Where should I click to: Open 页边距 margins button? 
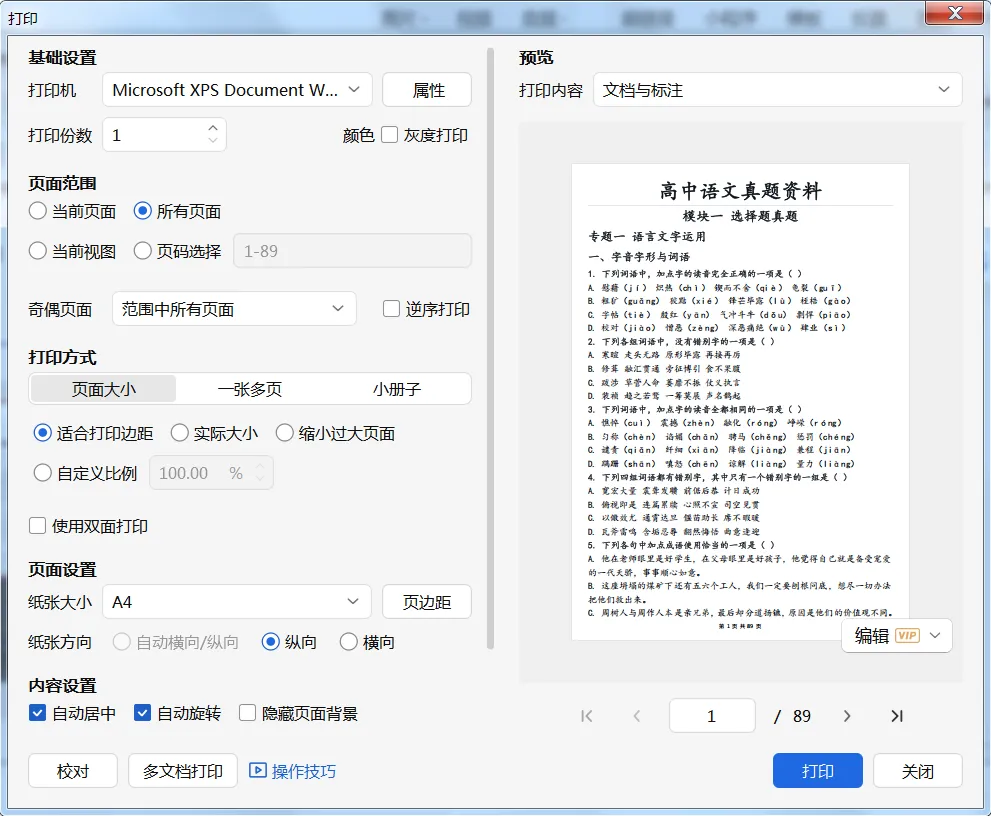tap(427, 602)
